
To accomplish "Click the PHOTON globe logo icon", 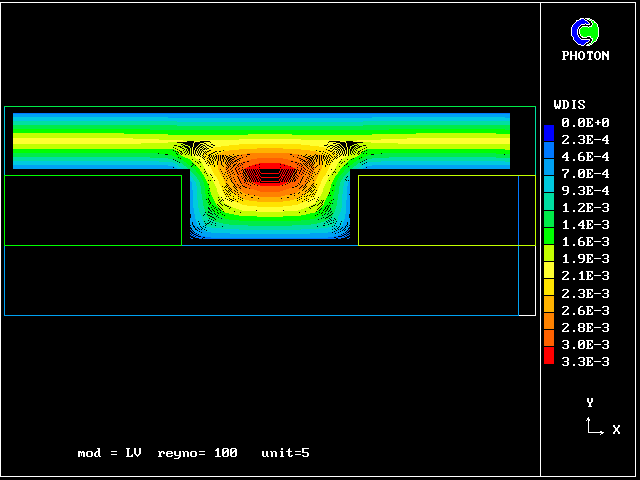I will (x=585, y=32).
